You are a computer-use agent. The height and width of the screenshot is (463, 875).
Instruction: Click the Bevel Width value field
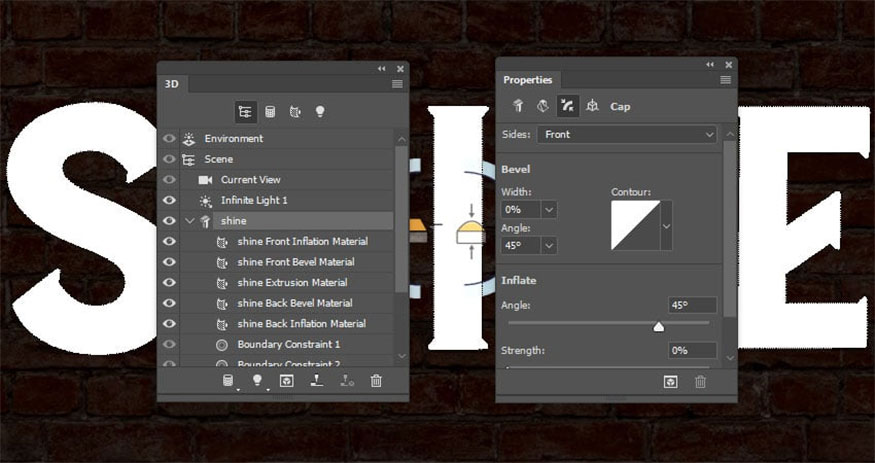[521, 210]
